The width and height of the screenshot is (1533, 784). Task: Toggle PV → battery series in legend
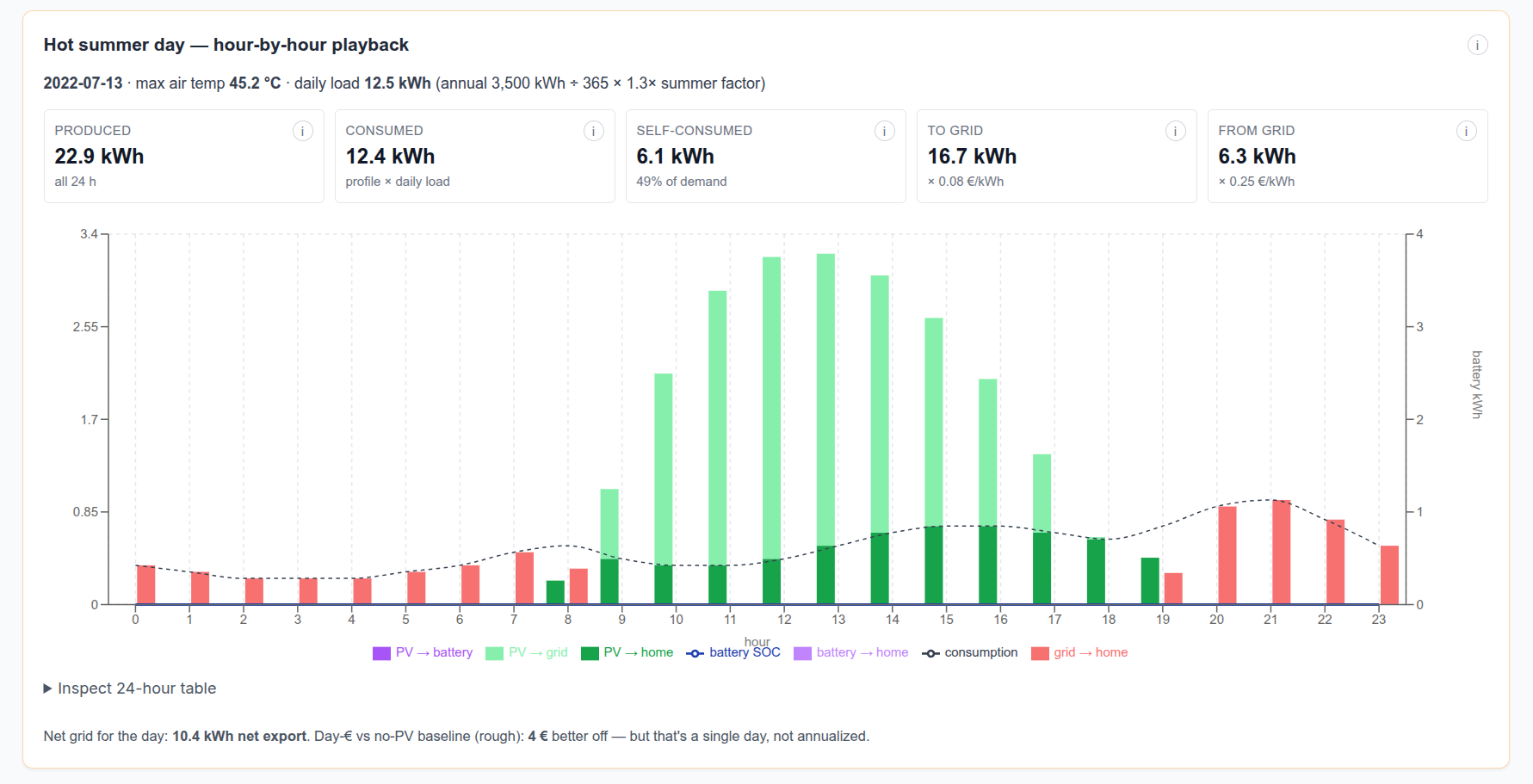(423, 653)
